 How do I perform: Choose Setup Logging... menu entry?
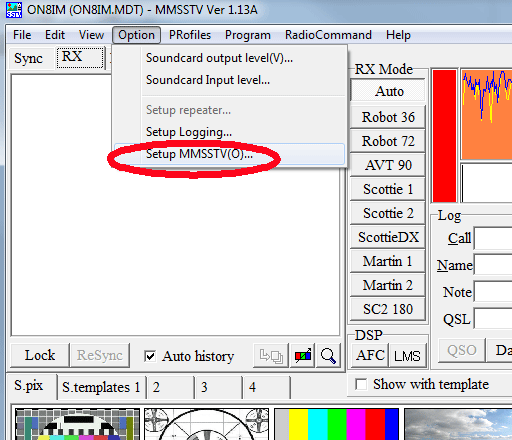(x=229, y=132)
